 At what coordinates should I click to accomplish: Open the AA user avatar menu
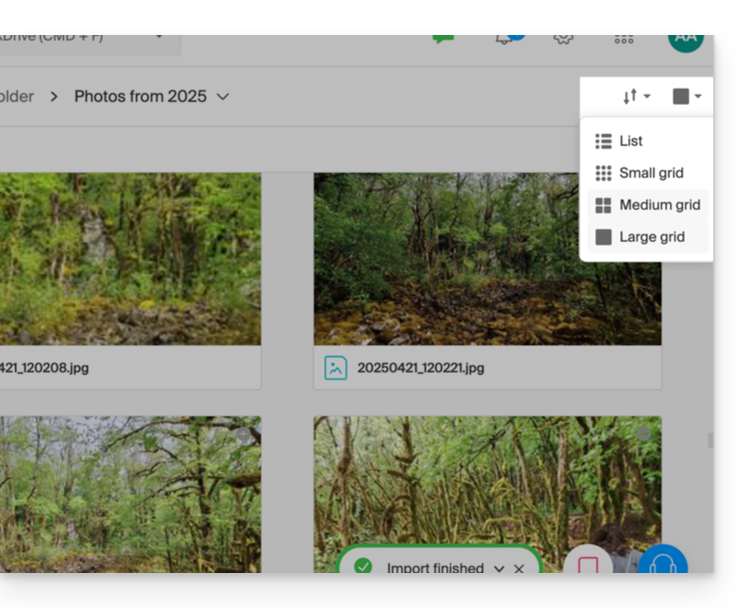(x=685, y=42)
